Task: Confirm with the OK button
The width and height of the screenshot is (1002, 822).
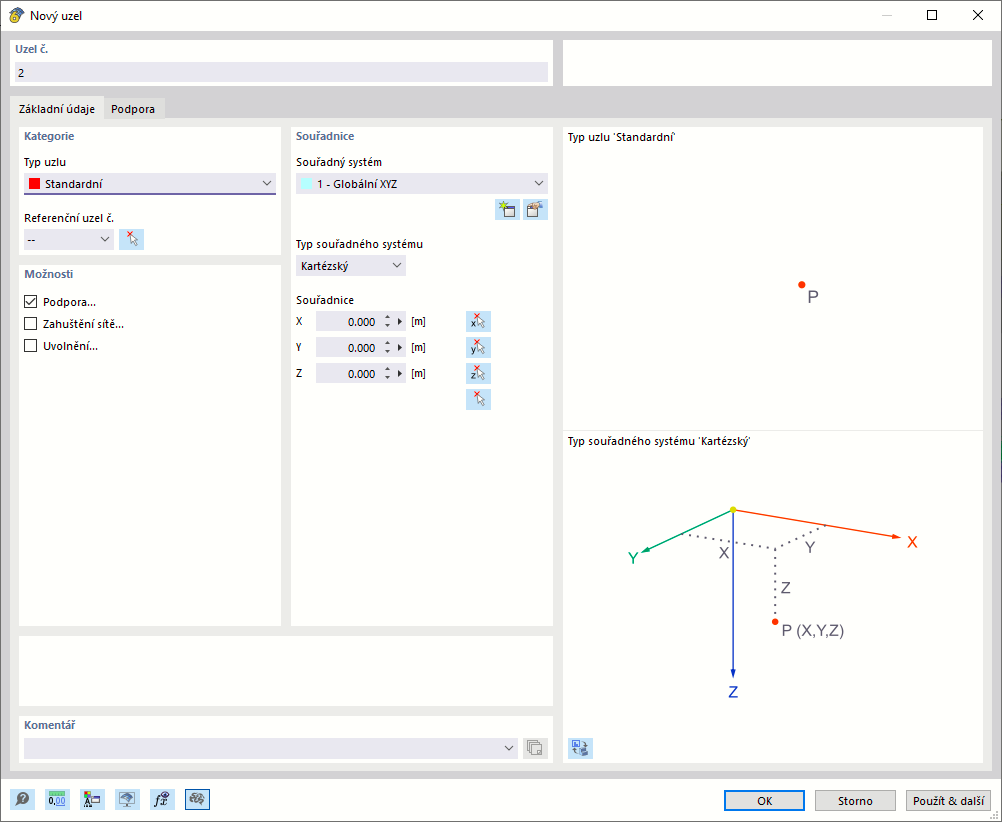Action: [x=764, y=801]
